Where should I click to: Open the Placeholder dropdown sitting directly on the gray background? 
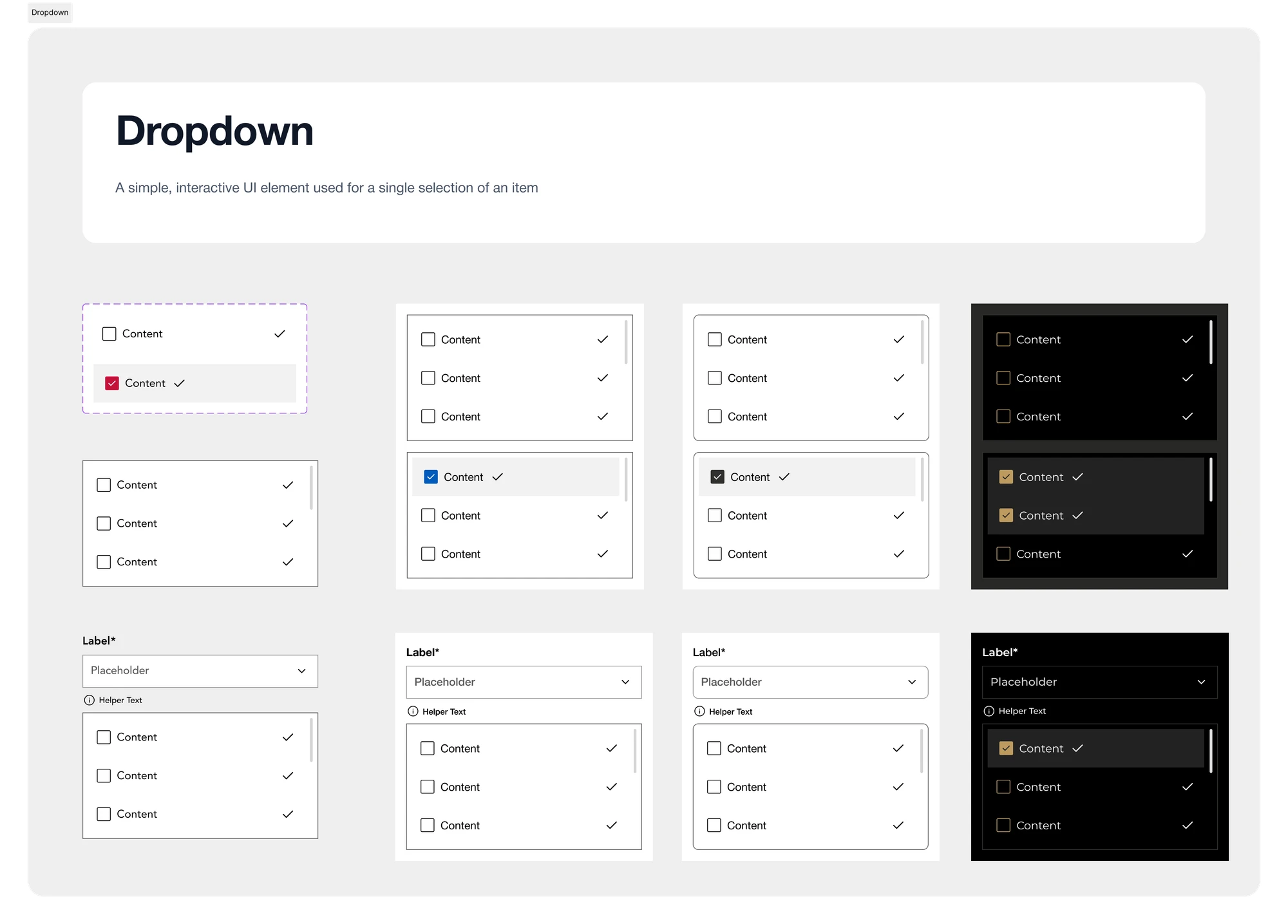(x=200, y=671)
